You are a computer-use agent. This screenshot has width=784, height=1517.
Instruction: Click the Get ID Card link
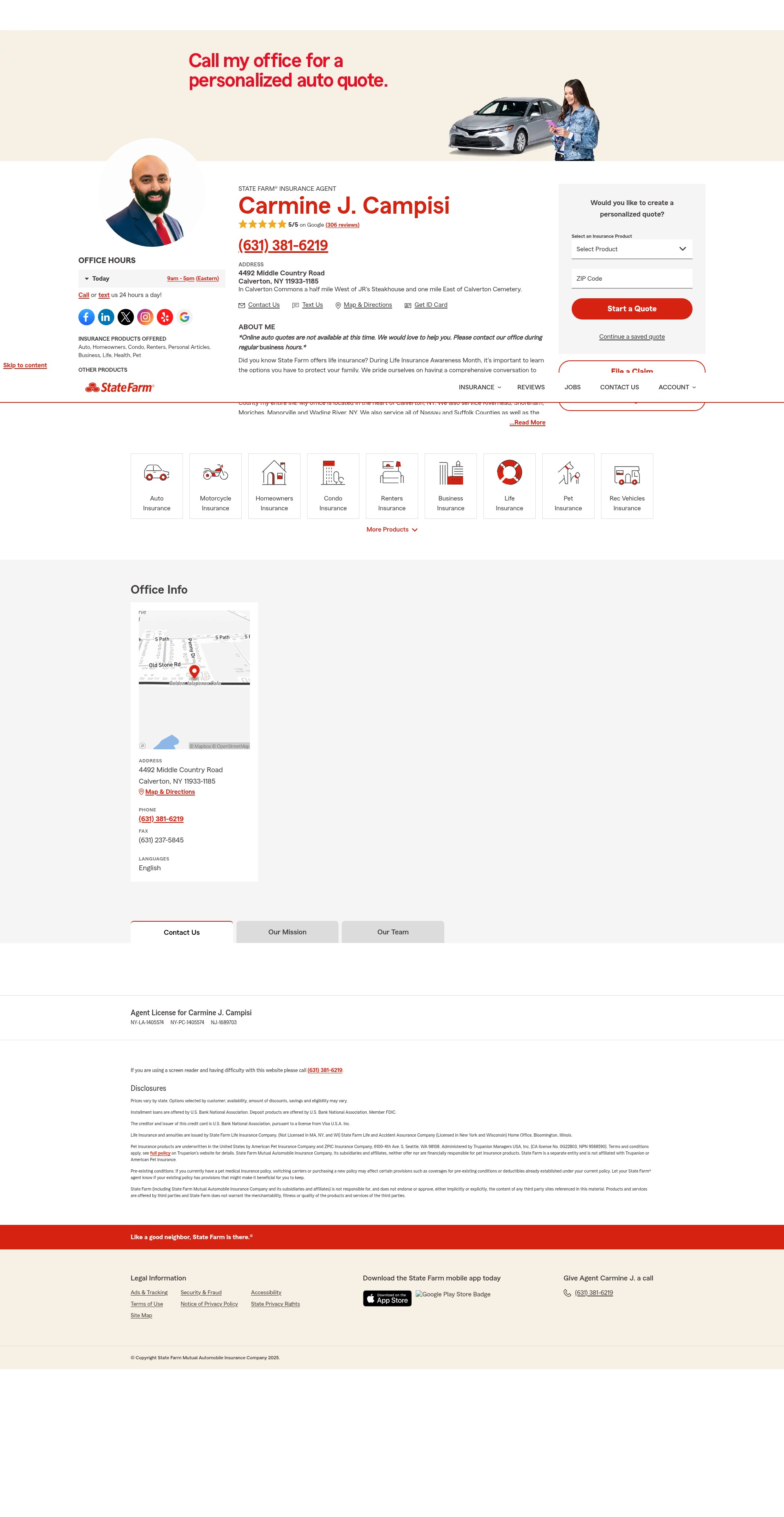[x=426, y=305]
